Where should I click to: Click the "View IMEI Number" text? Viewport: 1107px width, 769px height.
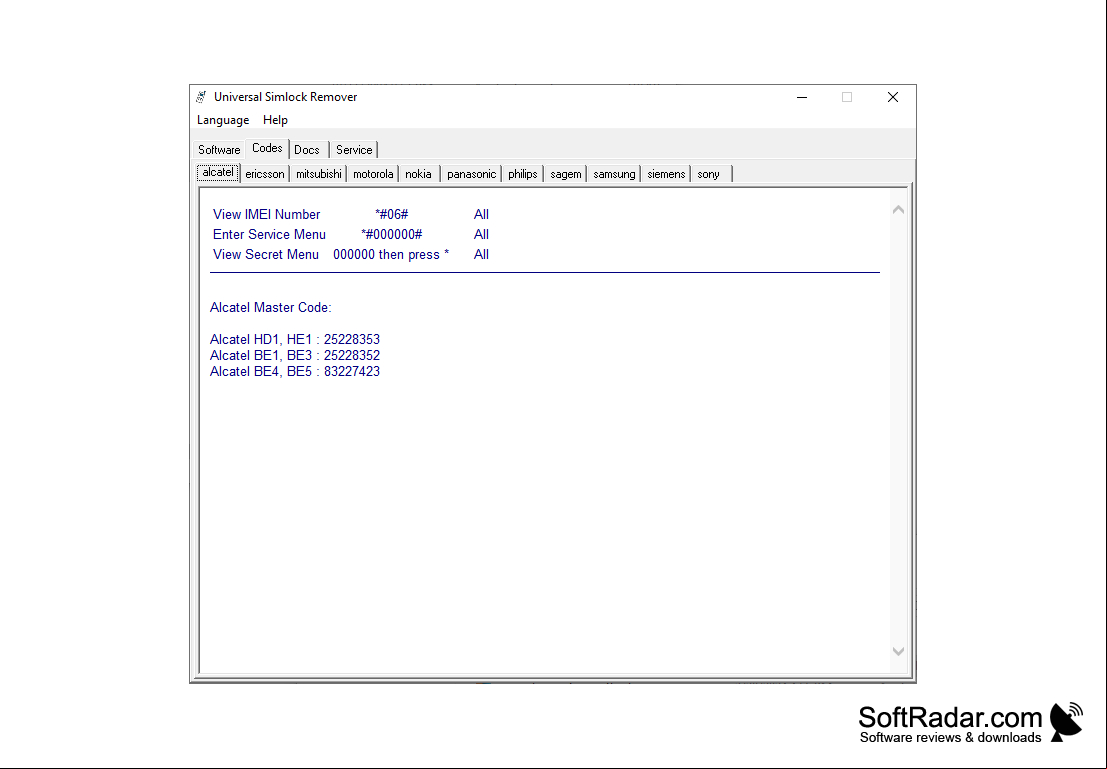pos(266,215)
